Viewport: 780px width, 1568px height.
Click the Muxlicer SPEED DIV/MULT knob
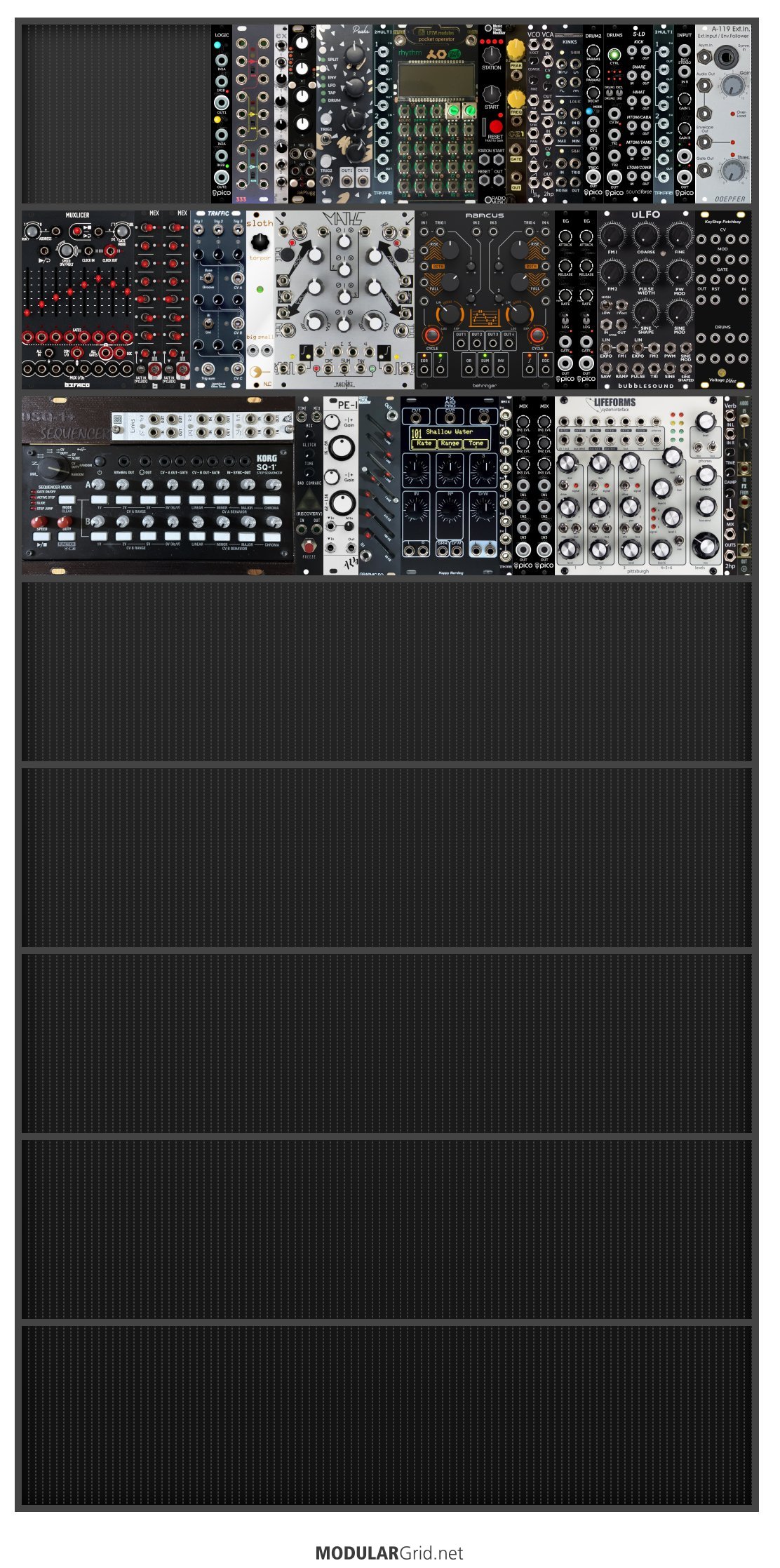(x=66, y=250)
